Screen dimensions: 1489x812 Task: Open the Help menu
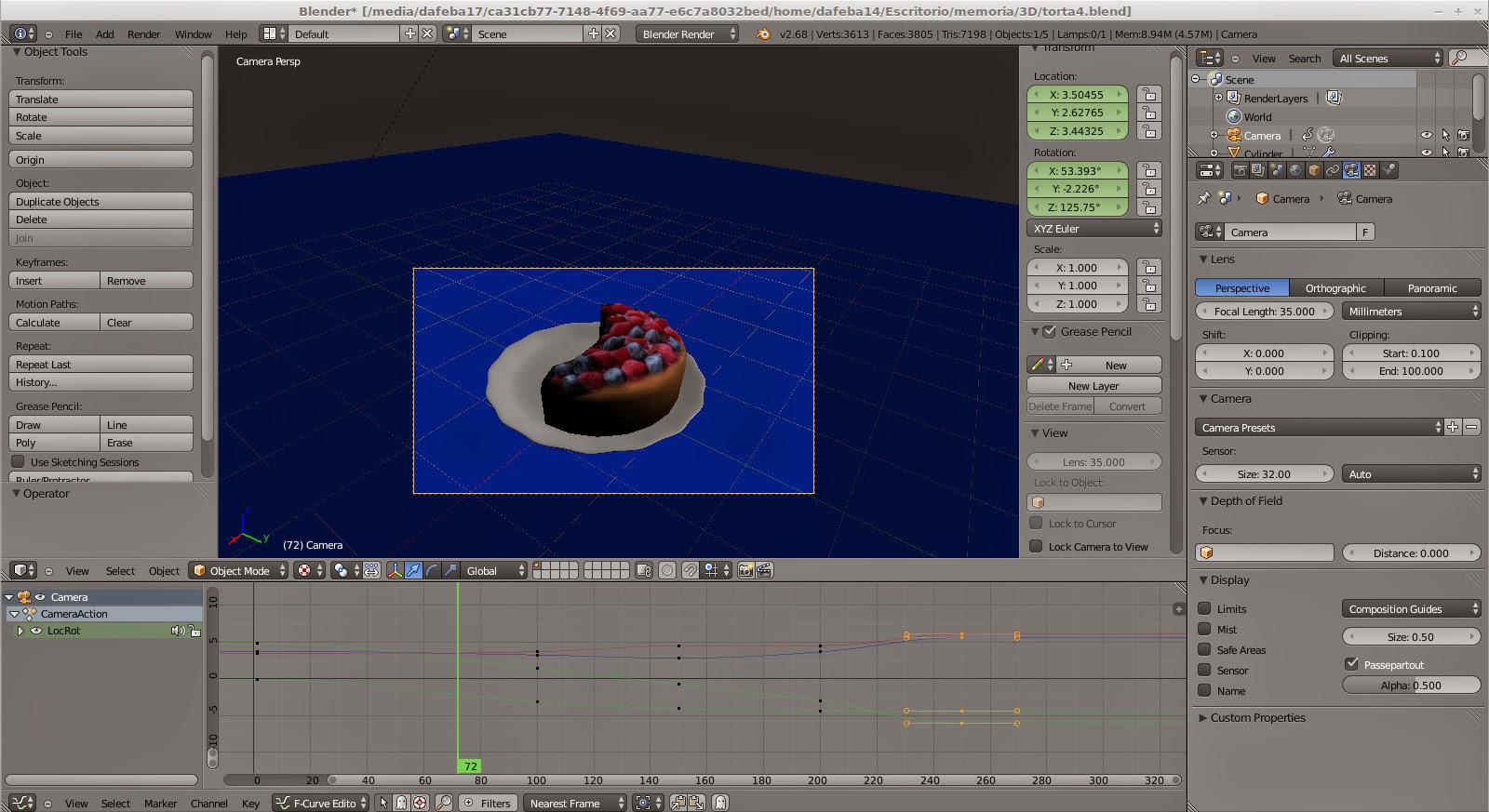tap(235, 33)
